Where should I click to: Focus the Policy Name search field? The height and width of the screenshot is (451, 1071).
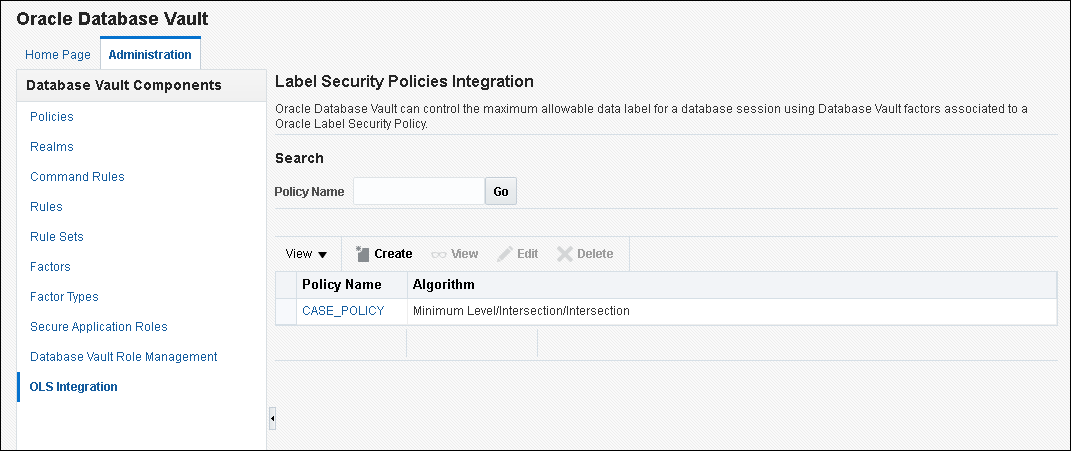418,191
